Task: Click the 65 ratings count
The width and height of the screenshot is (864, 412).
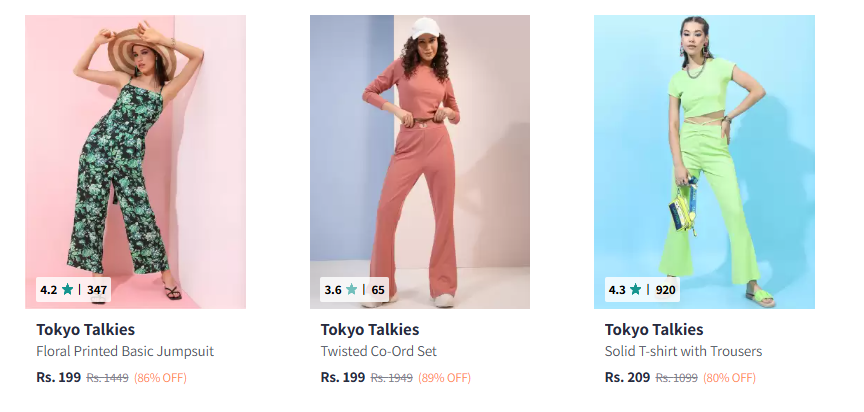Action: coord(378,290)
